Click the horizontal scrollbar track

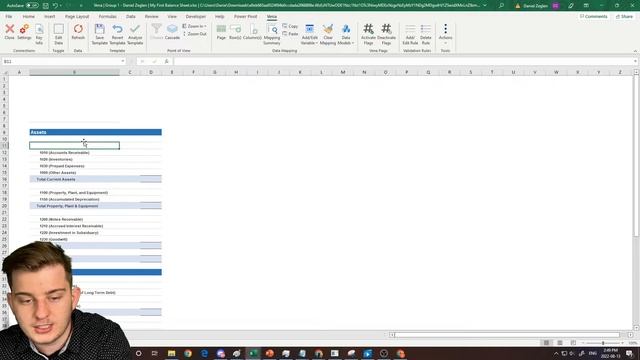click(x=507, y=335)
